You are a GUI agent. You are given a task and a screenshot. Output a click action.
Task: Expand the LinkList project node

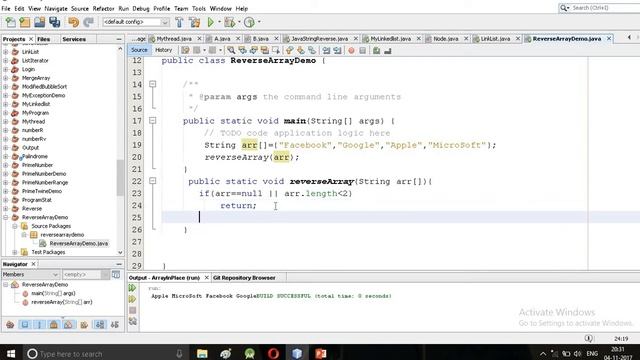coord(6,52)
